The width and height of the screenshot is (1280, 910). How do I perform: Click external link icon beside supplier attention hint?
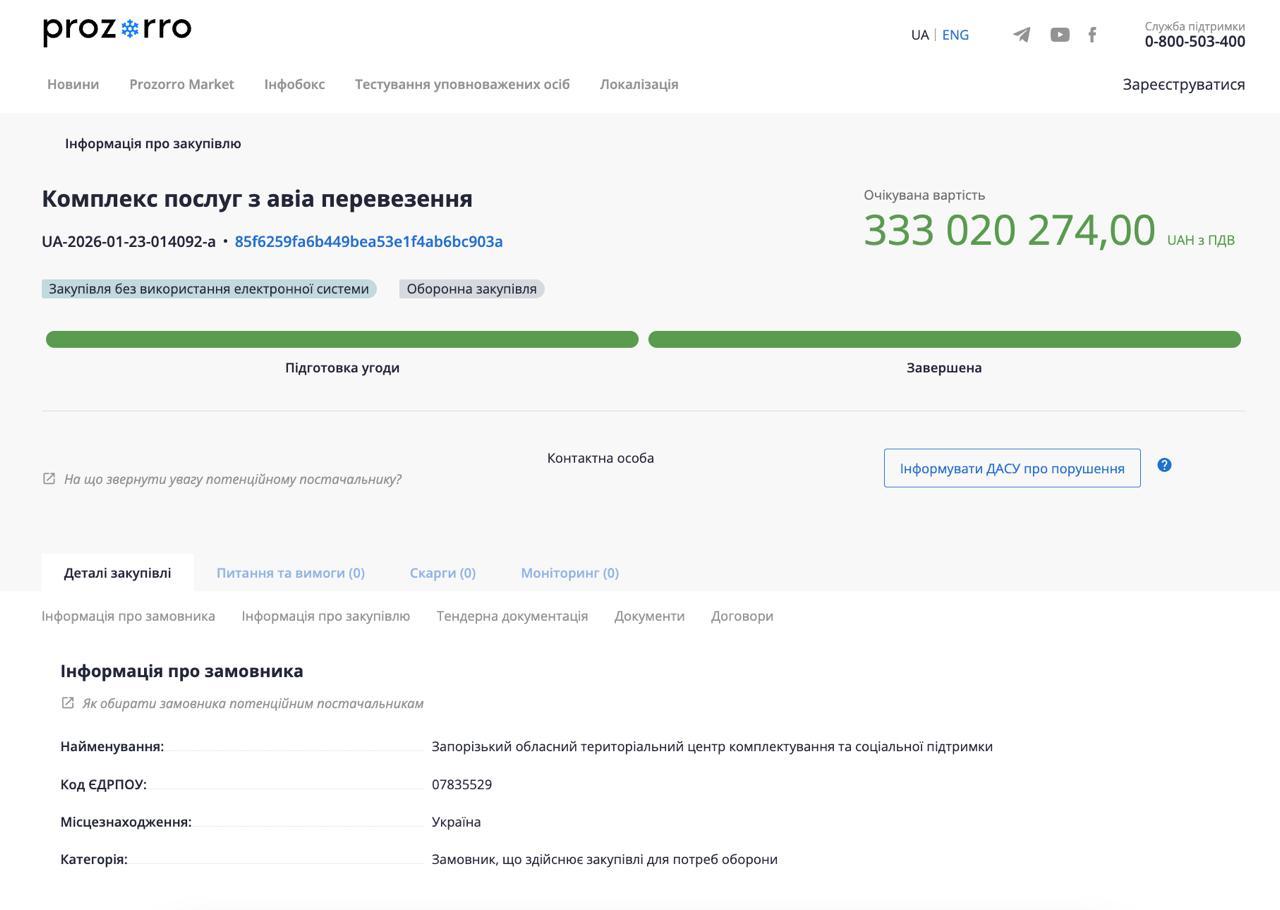(x=49, y=479)
